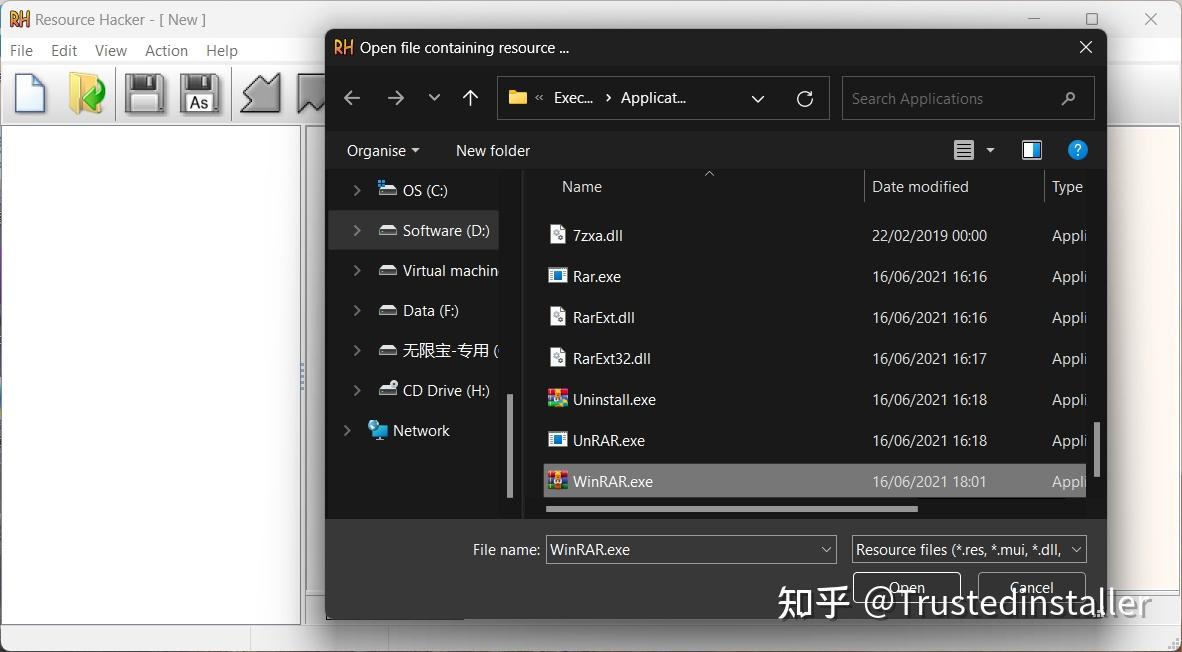
Task: Expand the OS (C:) drive node
Action: (357, 191)
